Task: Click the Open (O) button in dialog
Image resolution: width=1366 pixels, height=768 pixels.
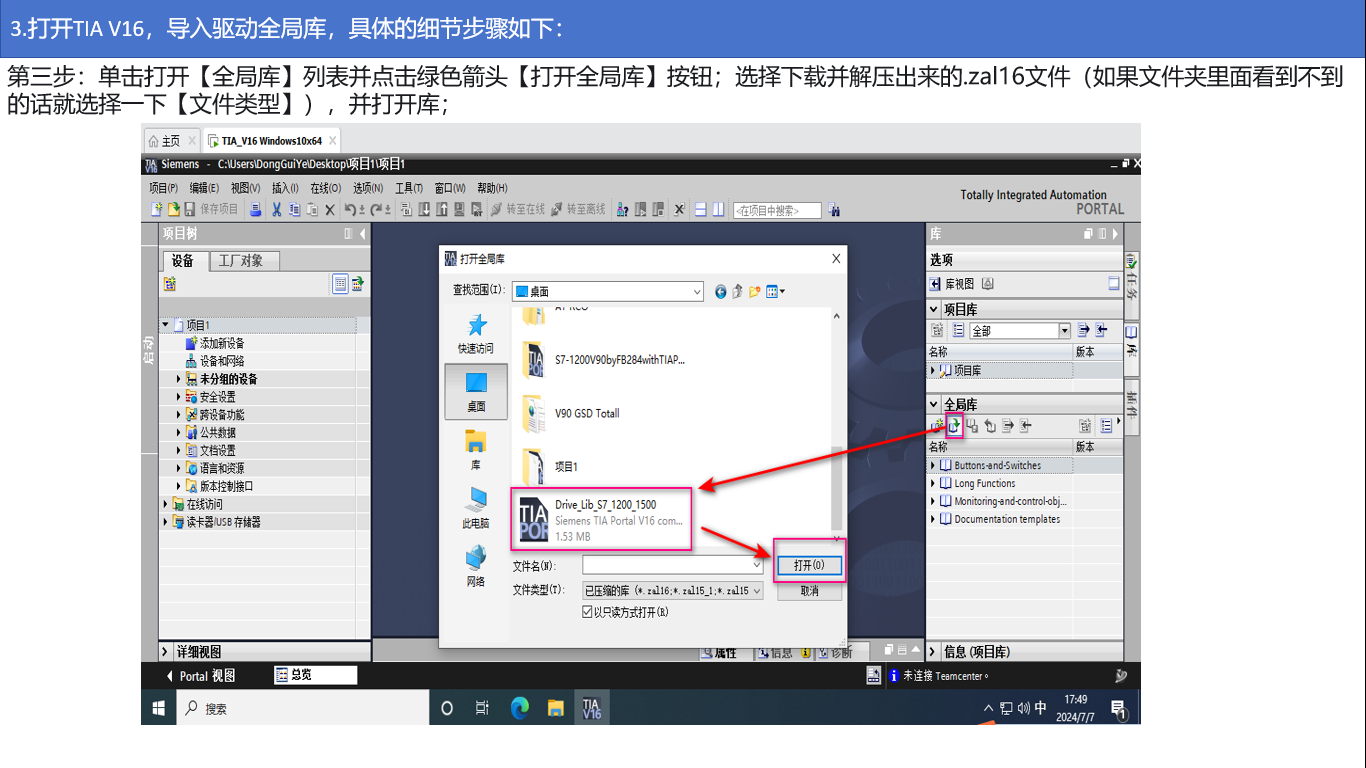Action: (809, 566)
